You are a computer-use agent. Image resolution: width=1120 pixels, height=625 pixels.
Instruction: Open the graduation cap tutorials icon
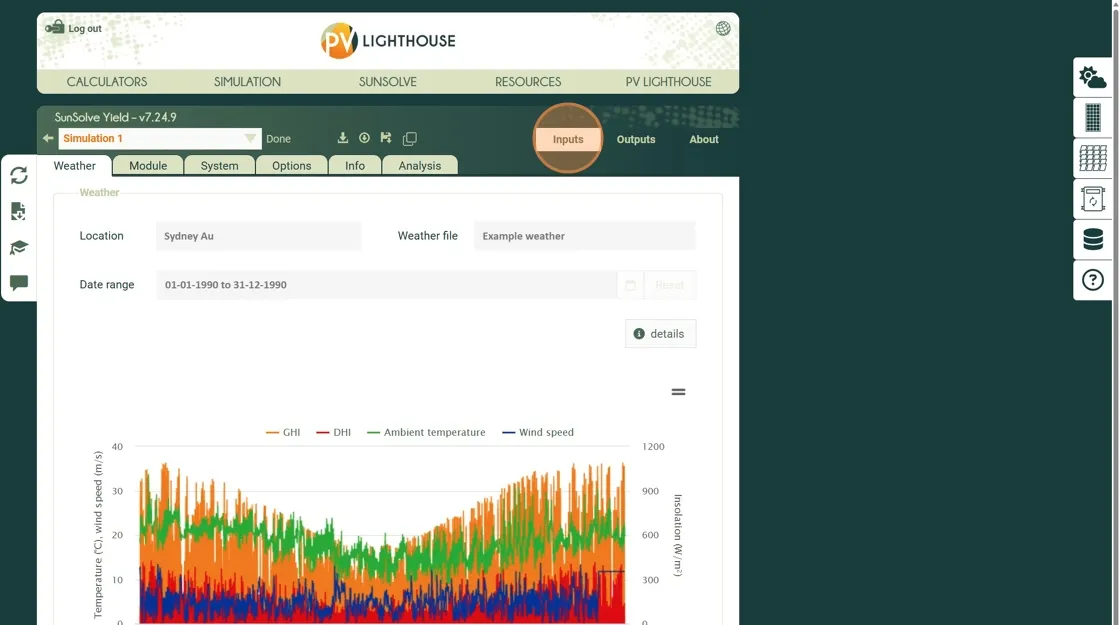[19, 248]
